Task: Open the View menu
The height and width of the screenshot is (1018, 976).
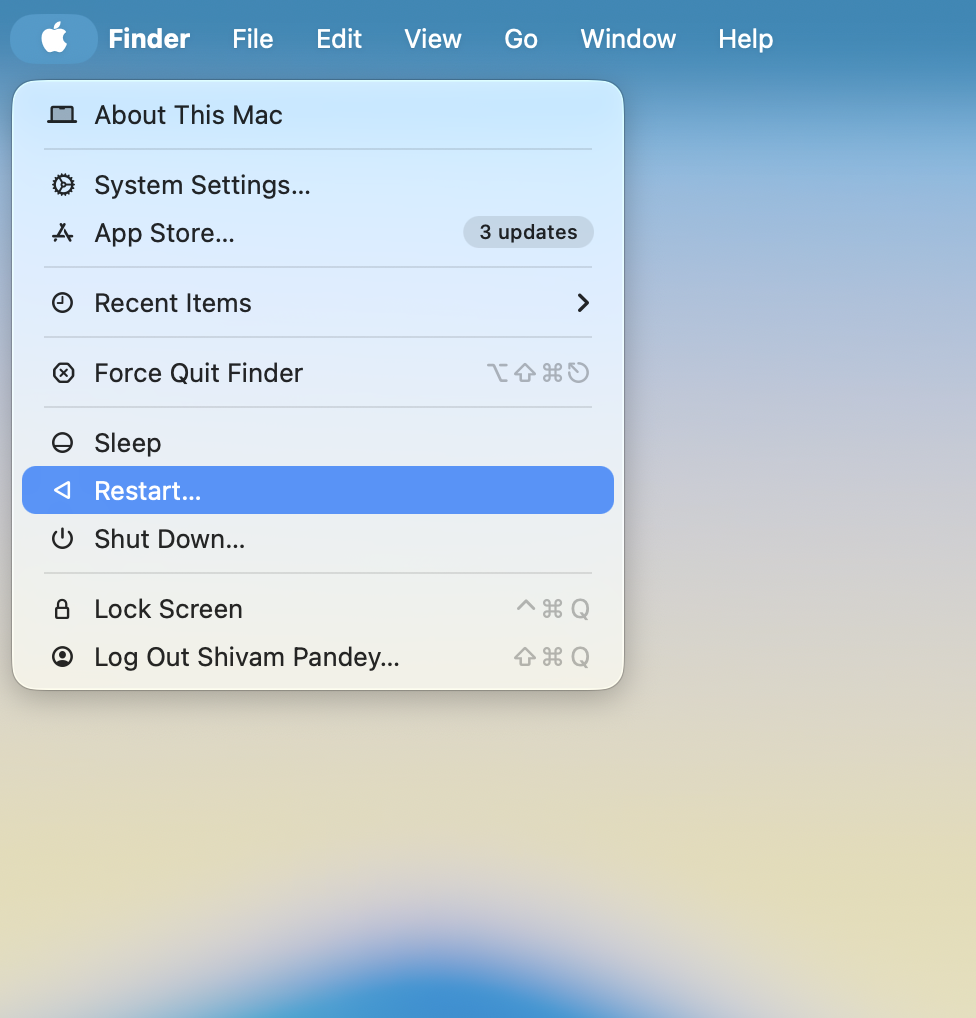Action: [x=433, y=39]
